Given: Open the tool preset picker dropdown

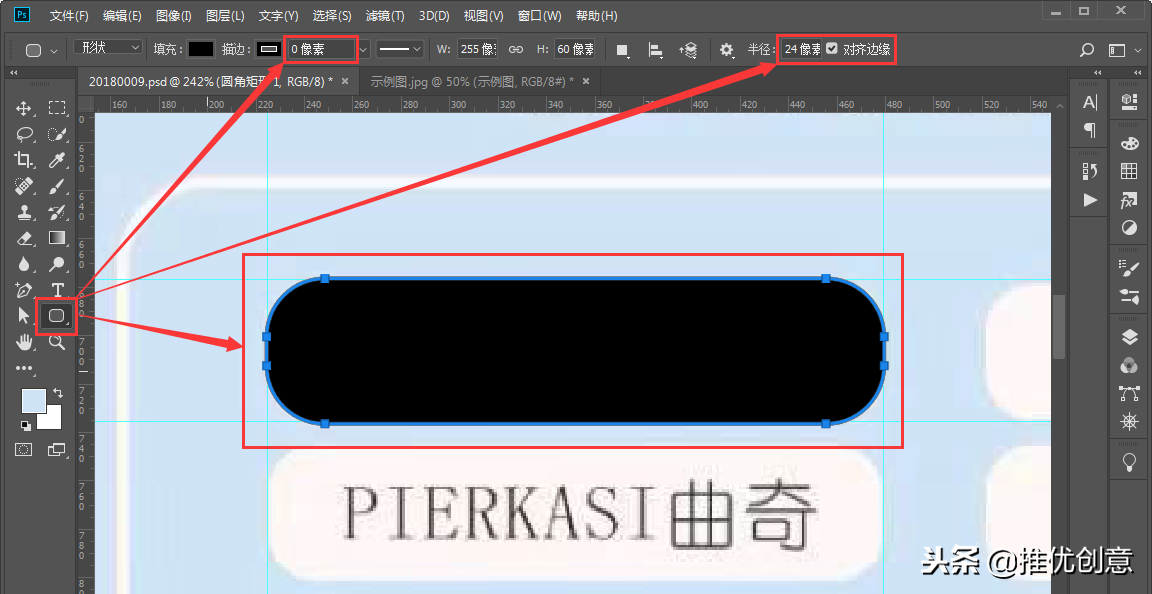Looking at the screenshot, I should tap(41, 50).
